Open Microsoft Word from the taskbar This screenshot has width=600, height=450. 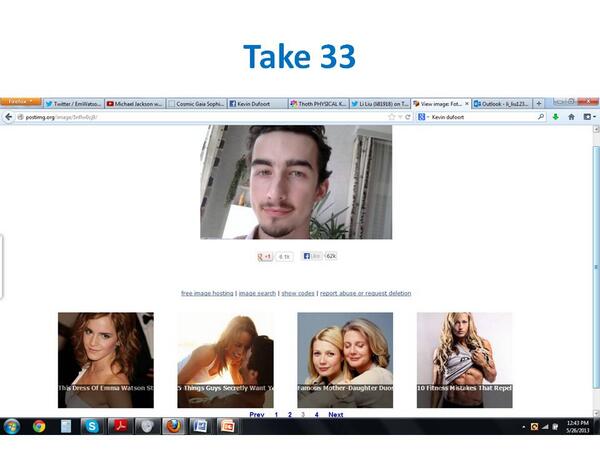[200, 426]
